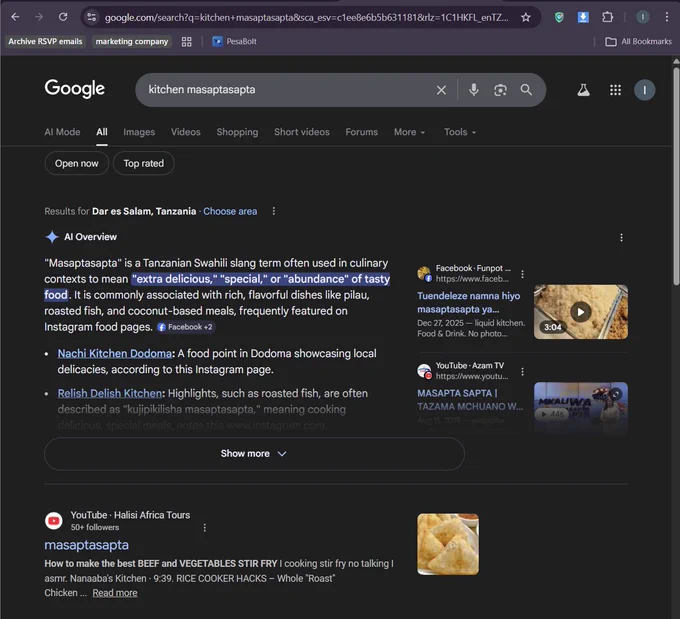Screen dimensions: 680x619
Task: Open the apps grid in bookmarks bar
Action: (186, 42)
